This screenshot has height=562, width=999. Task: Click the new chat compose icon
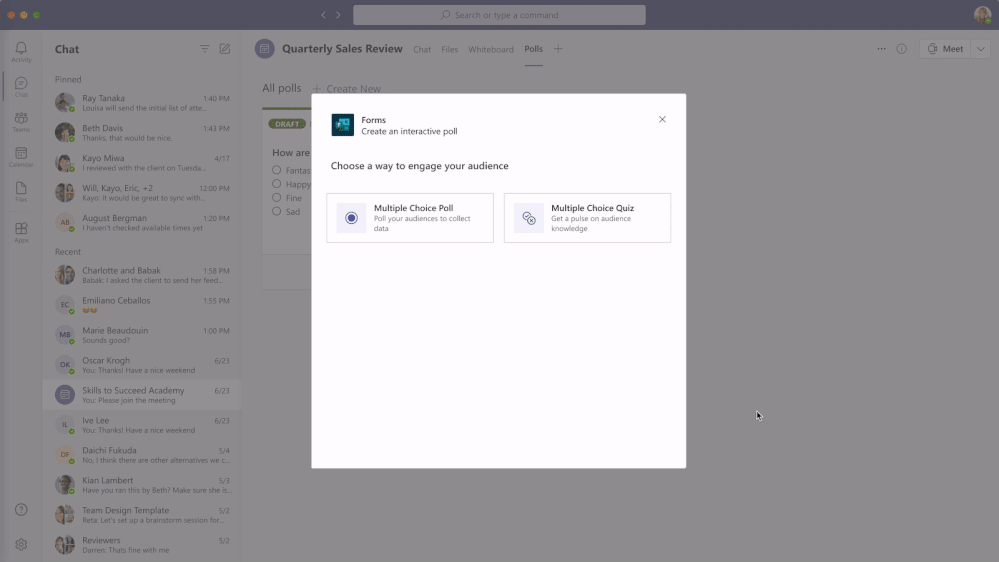[225, 49]
